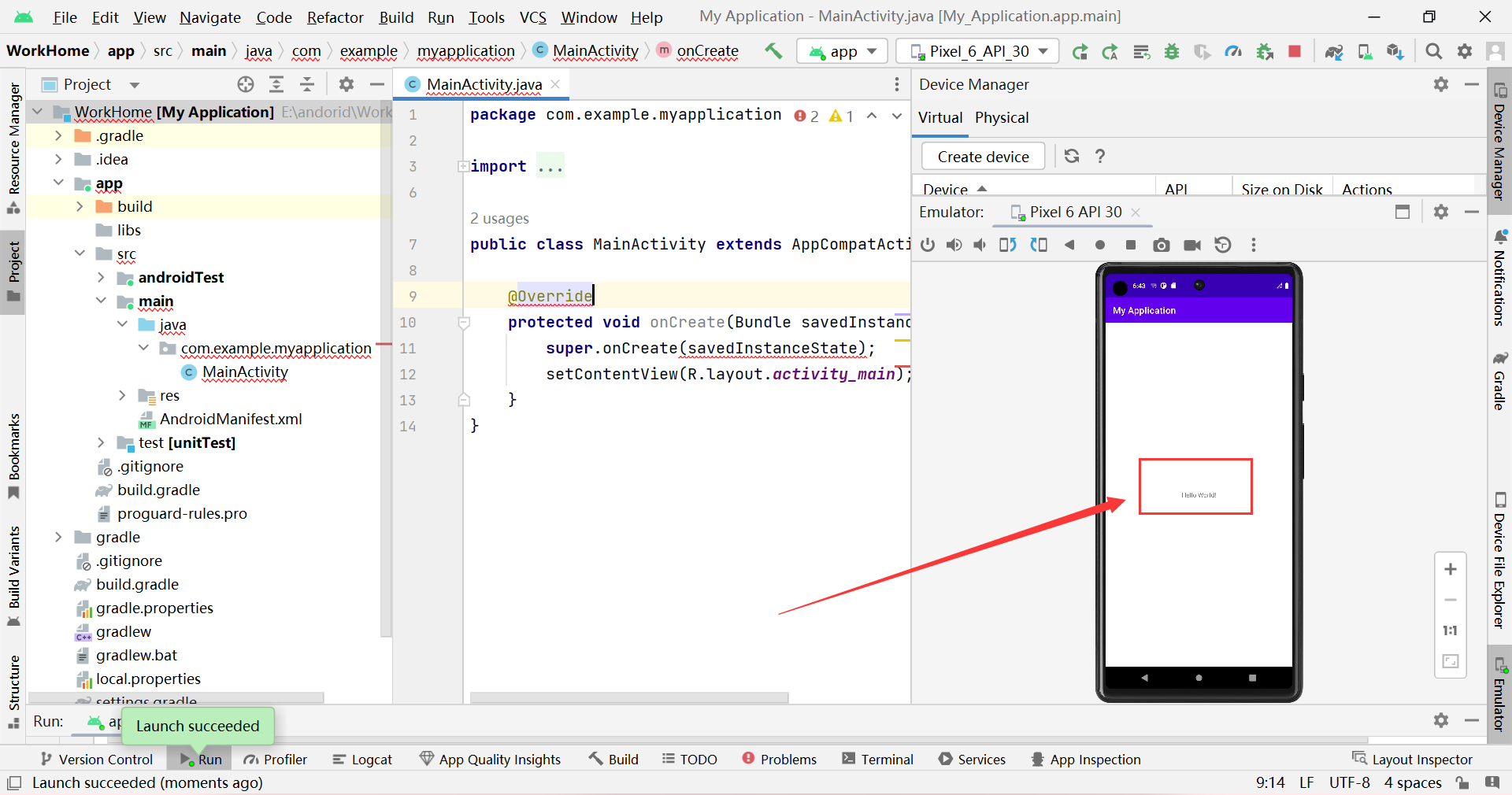1512x795 pixels.
Task: Record emulator screen video icon
Action: (x=1192, y=245)
